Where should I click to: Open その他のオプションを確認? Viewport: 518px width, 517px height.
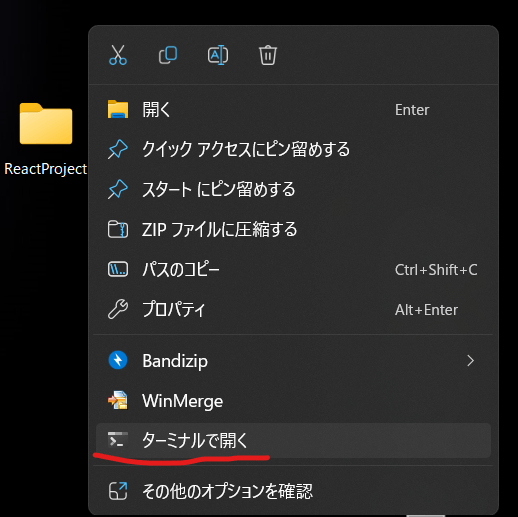pyautogui.click(x=293, y=491)
